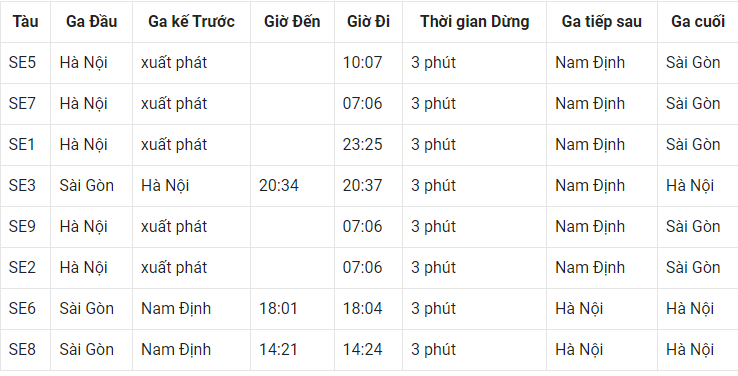Click arrival time 18:01

point(278,308)
